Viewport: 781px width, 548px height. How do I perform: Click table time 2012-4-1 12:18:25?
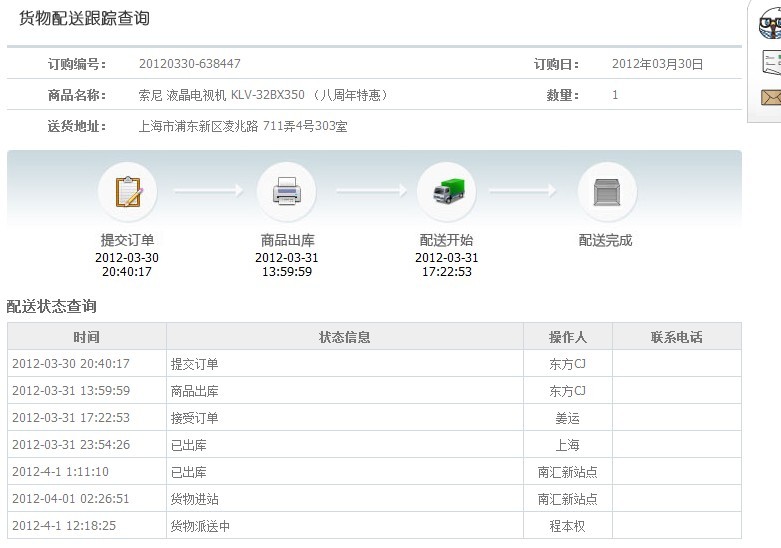tap(64, 526)
